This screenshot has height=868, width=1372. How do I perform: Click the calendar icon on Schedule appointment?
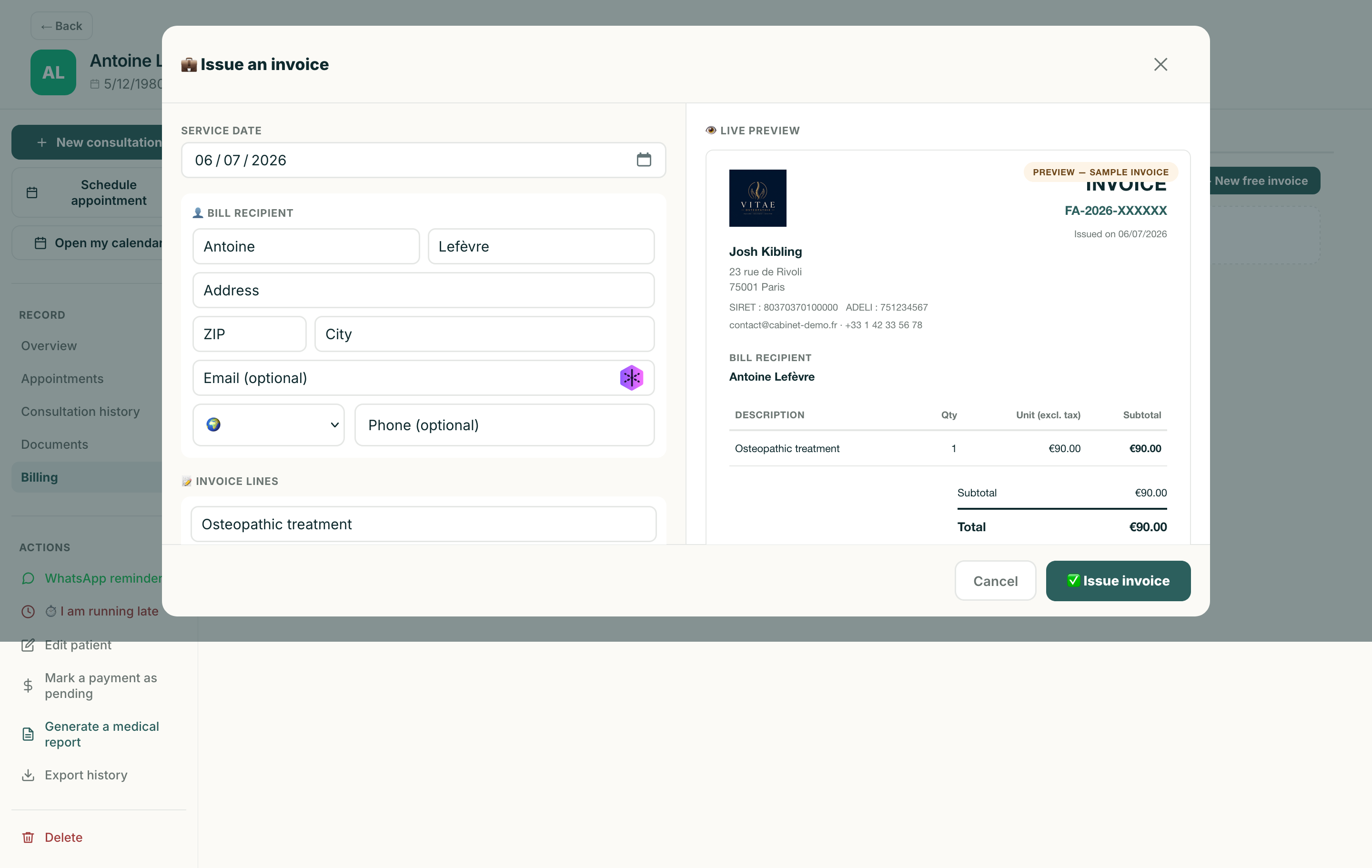pyautogui.click(x=32, y=192)
